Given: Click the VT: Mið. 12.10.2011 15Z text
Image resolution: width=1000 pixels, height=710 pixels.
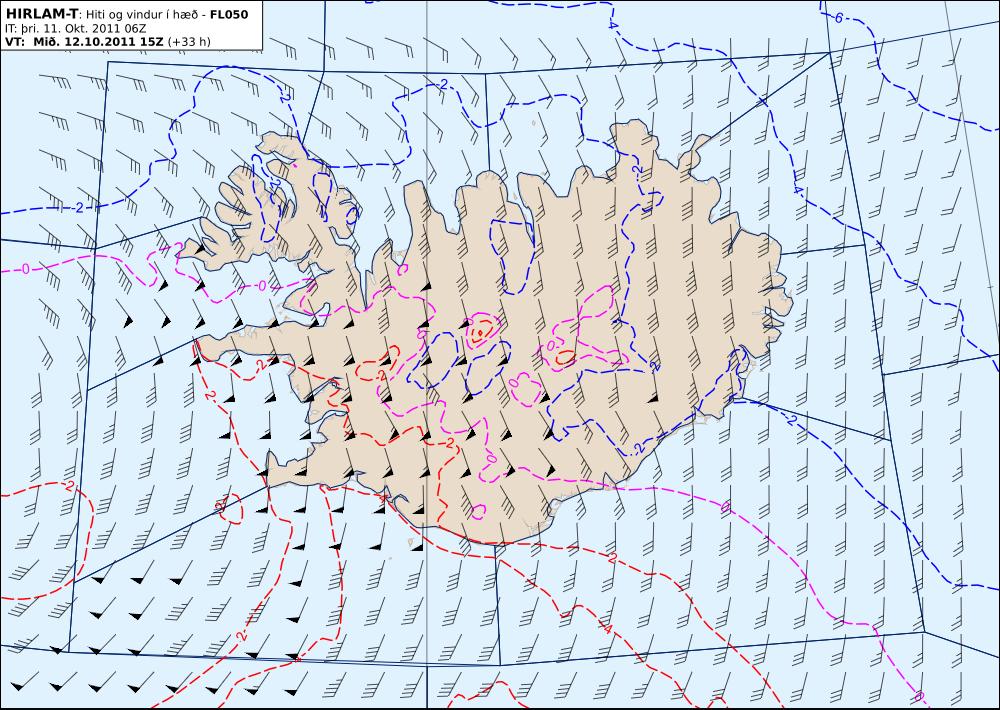Looking at the screenshot, I should pyautogui.click(x=84, y=41).
